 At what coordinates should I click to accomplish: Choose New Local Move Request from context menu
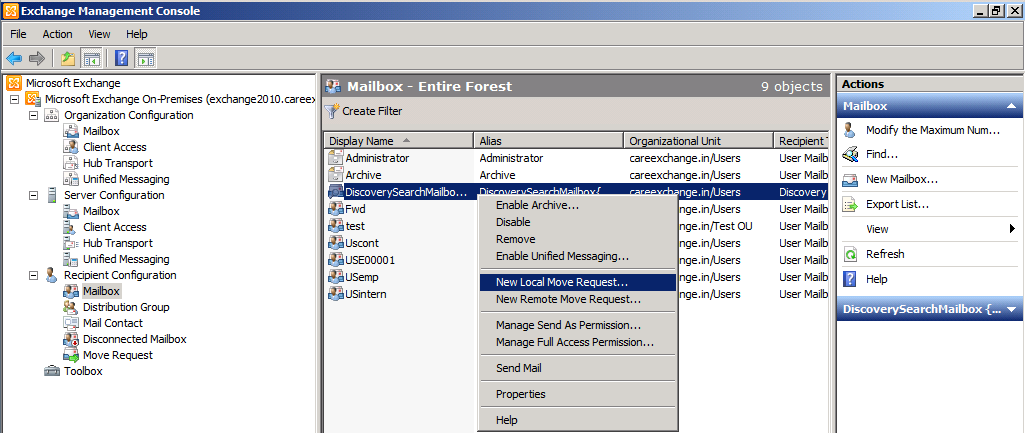pyautogui.click(x=578, y=283)
